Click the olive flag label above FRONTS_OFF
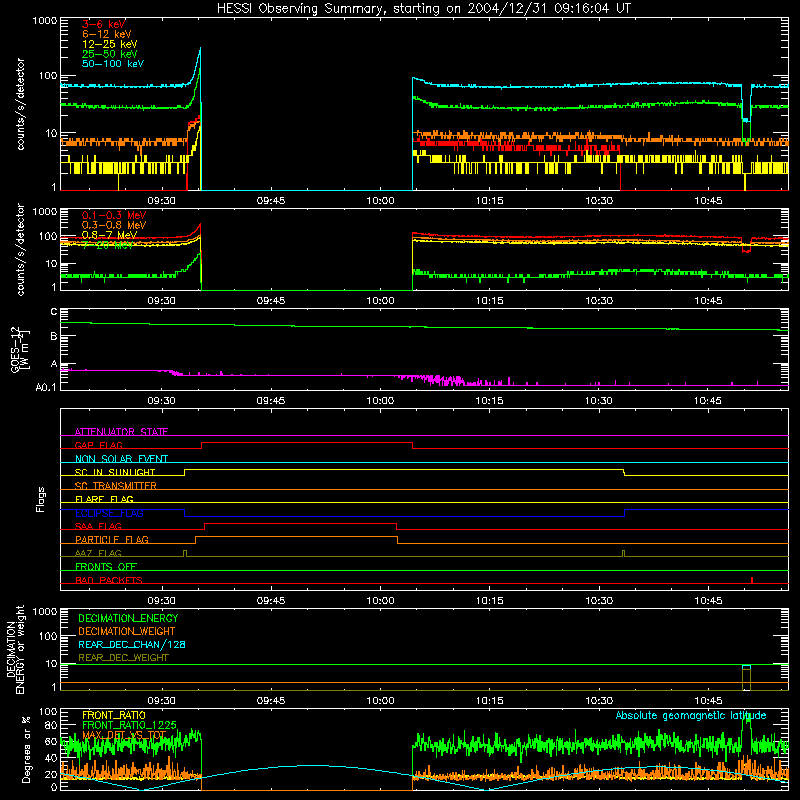800x800 pixels. click(98, 553)
